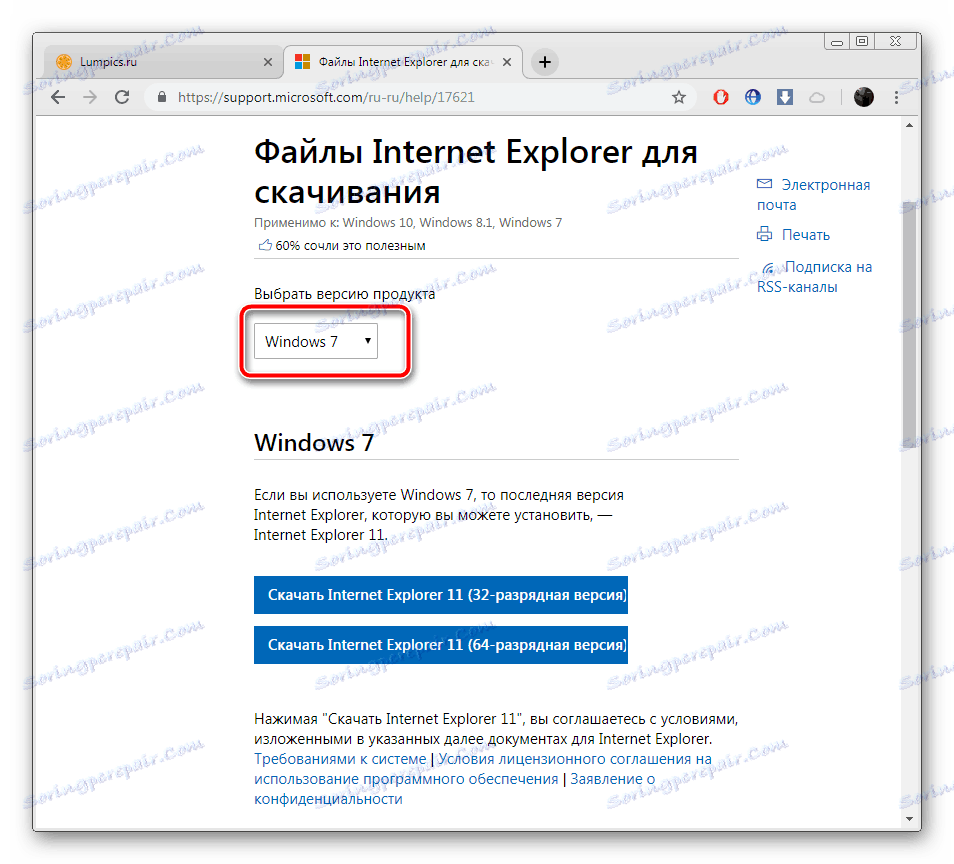View site security lock info
Screen dimensions: 954x864
pos(162,97)
